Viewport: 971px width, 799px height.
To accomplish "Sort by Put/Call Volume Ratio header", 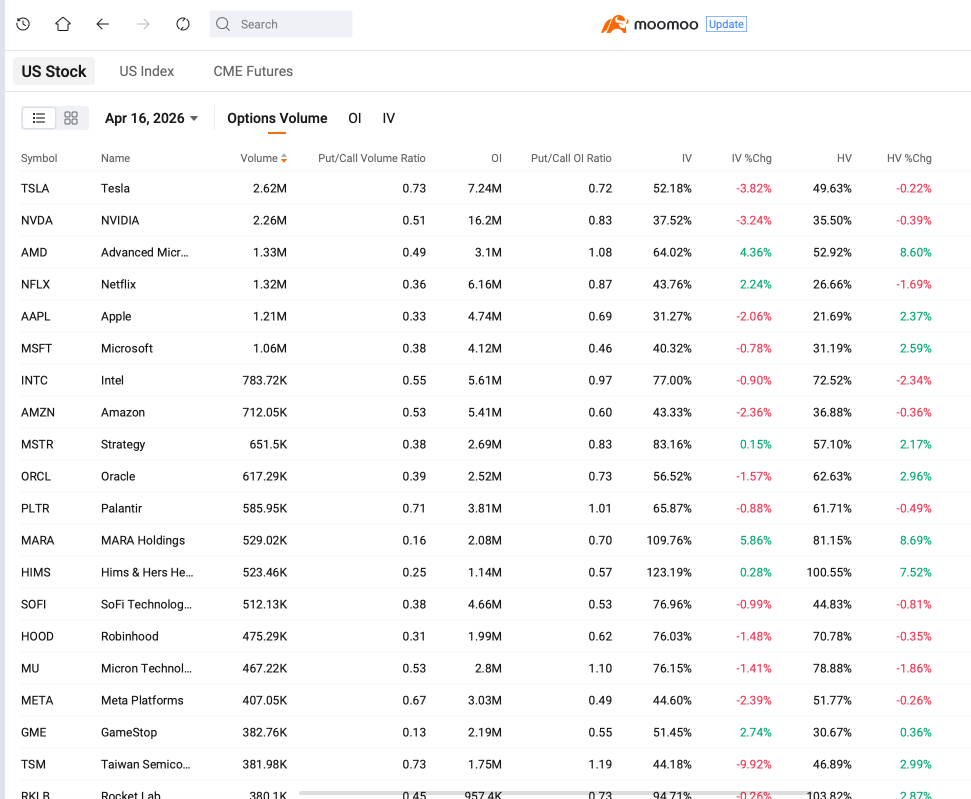I will [372, 159].
